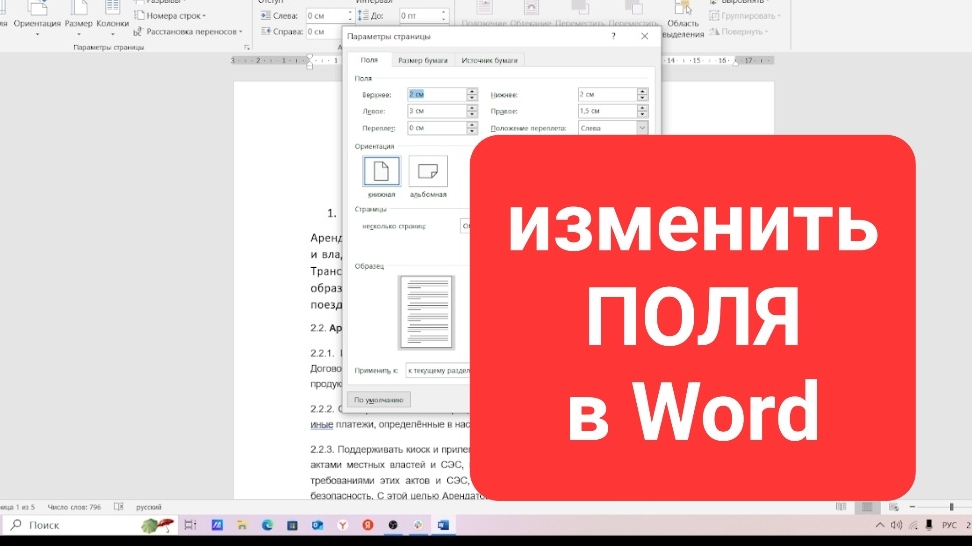The image size is (972, 546).
Task: Click the Параметры страницы dialog launcher arrow
Action: pos(247,47)
